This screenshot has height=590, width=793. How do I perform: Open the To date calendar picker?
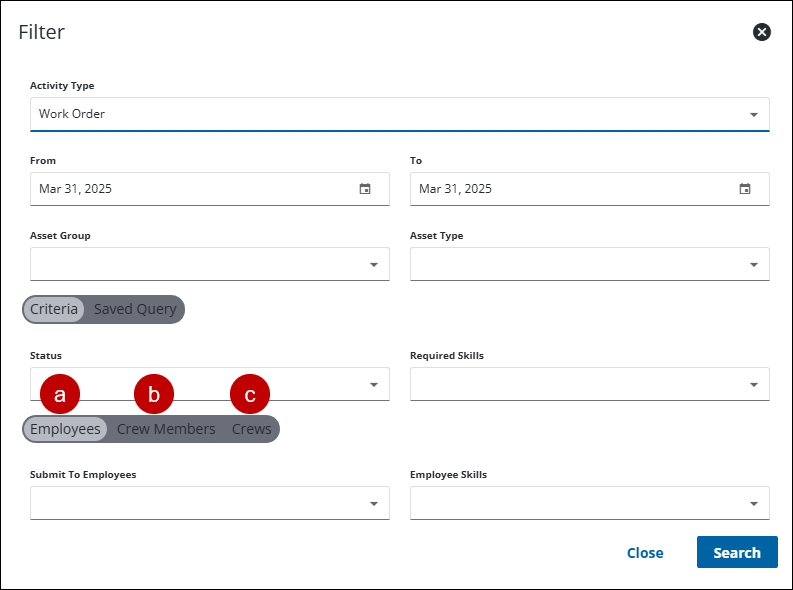click(745, 189)
